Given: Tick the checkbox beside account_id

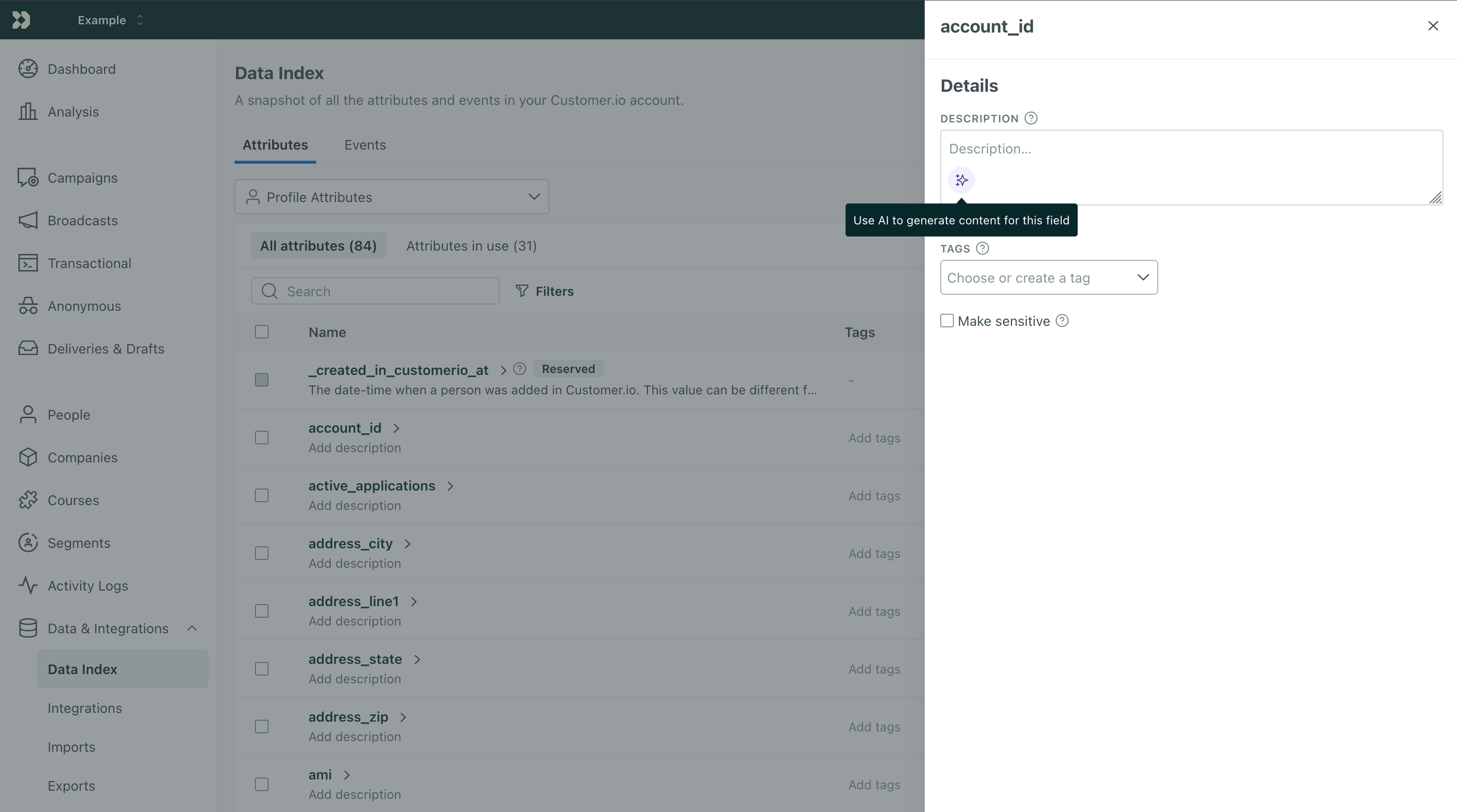Looking at the screenshot, I should [261, 437].
